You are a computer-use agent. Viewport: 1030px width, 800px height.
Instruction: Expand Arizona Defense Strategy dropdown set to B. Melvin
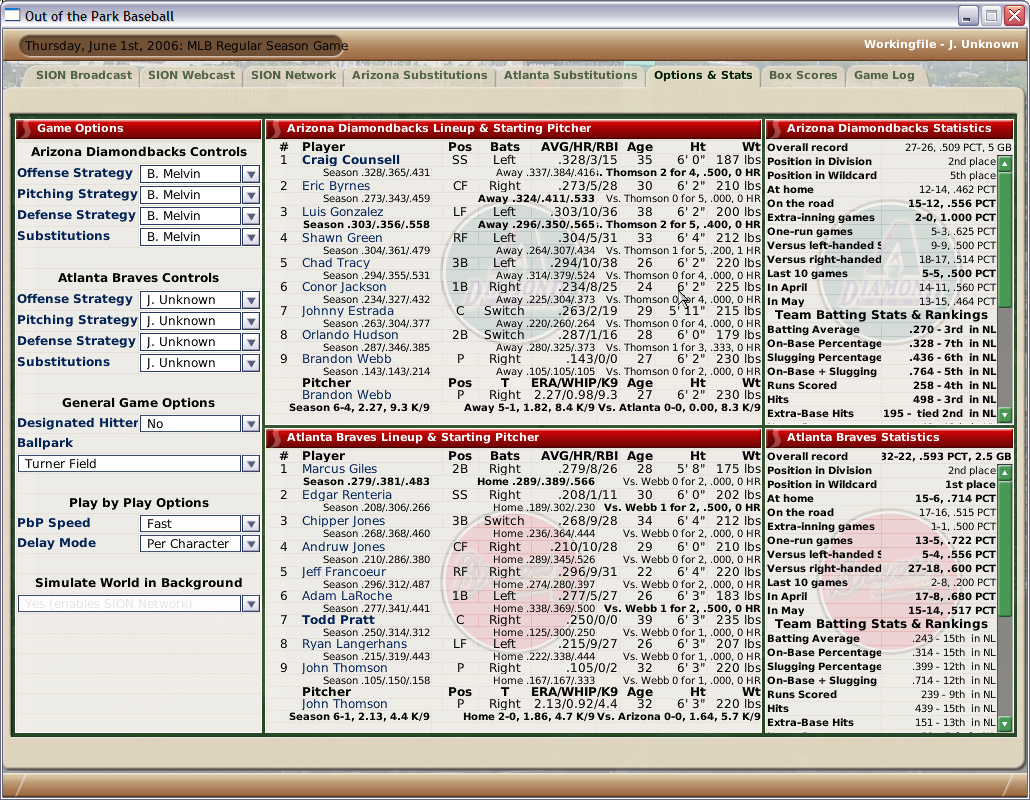200,216
